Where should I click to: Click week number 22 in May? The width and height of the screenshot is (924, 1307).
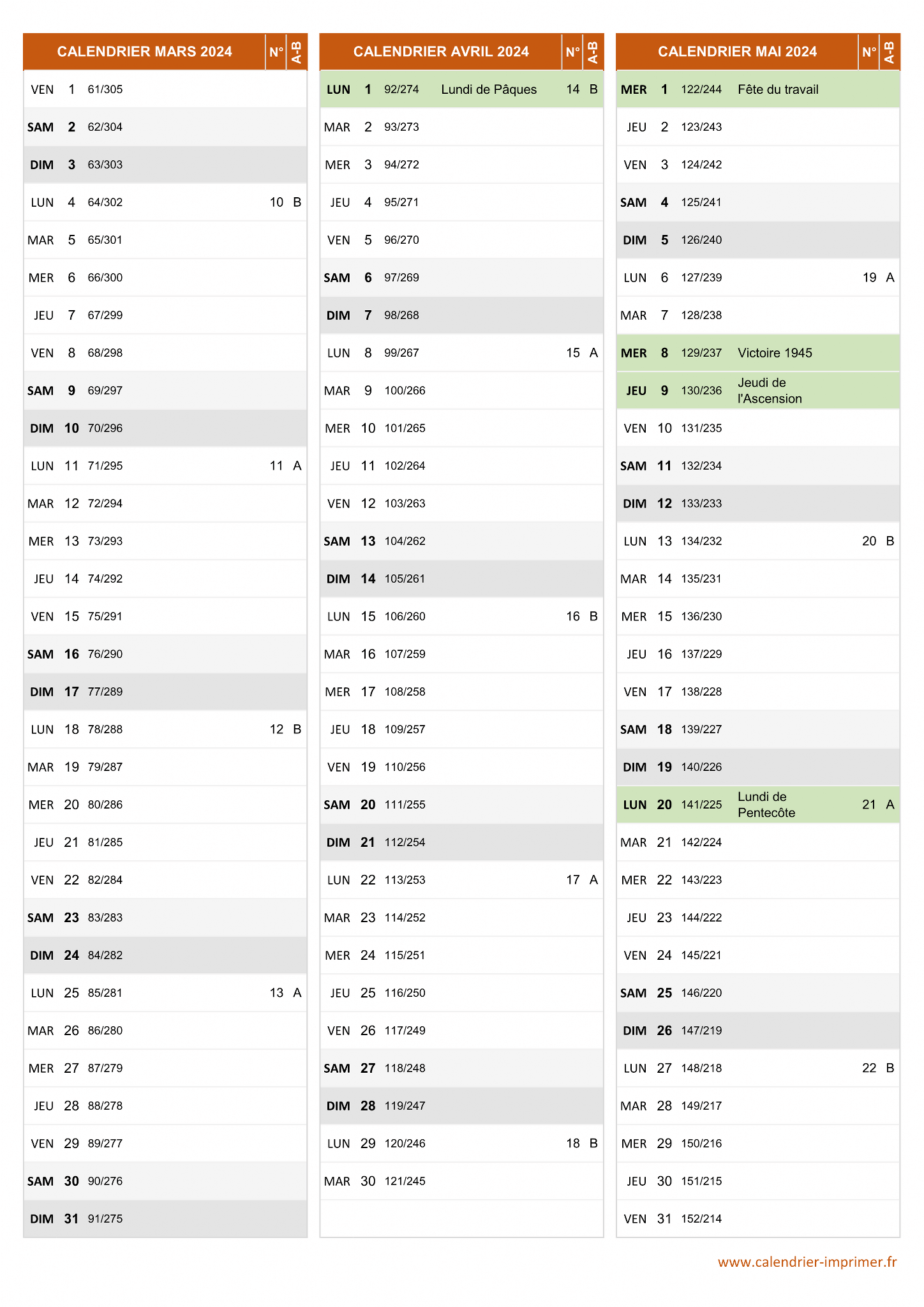click(869, 1068)
